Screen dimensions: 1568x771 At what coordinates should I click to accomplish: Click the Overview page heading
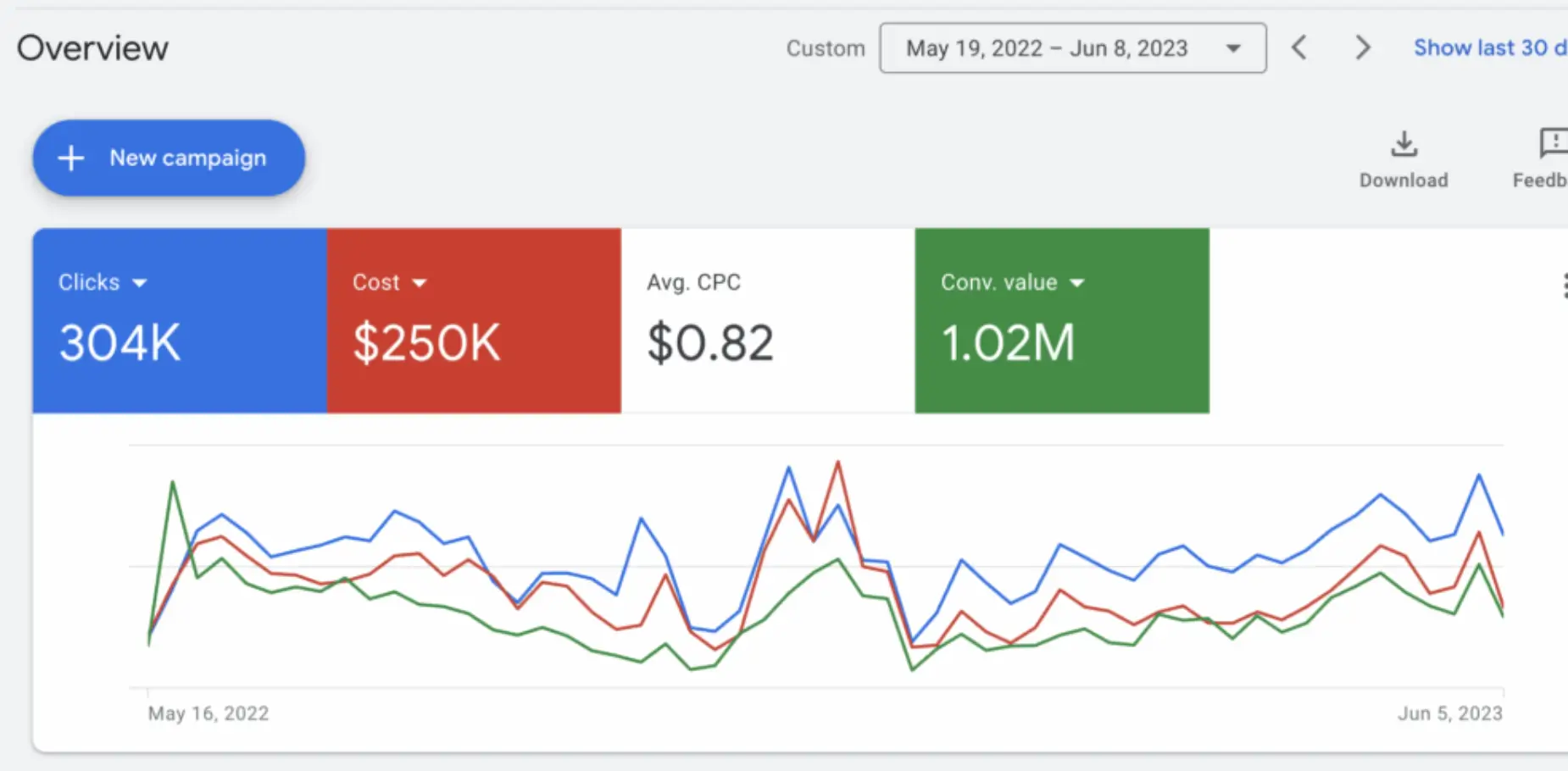click(x=93, y=48)
